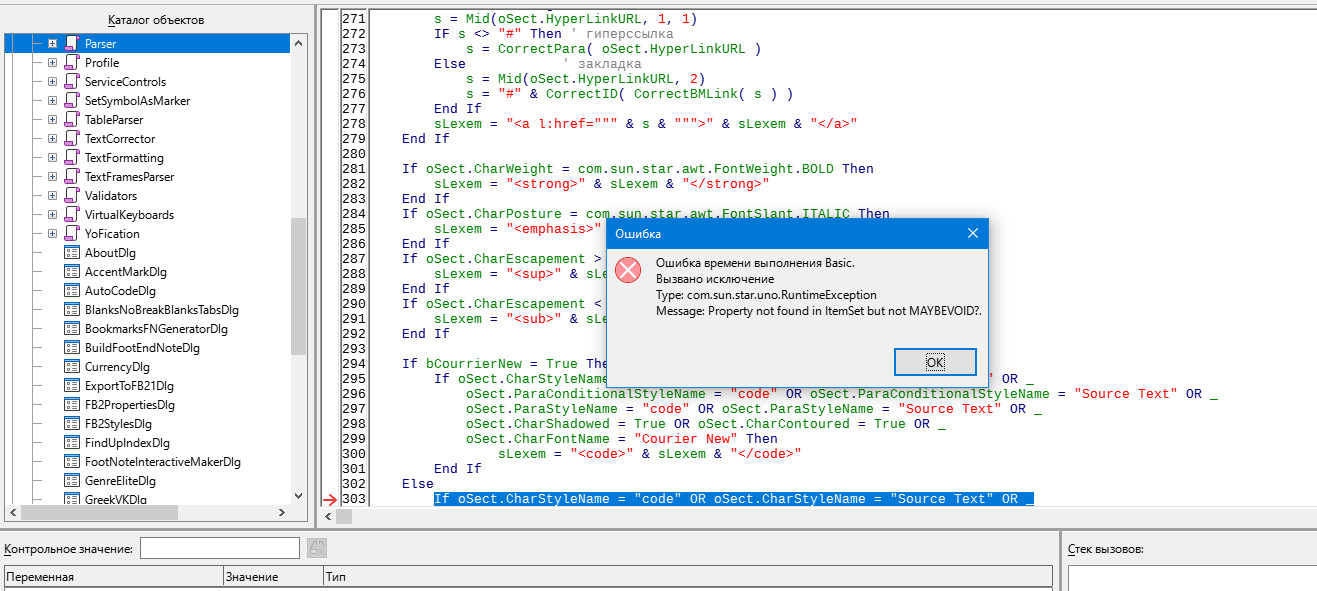The height and width of the screenshot is (591, 1317).
Task: Select the Validators label in the tree
Action: point(111,196)
